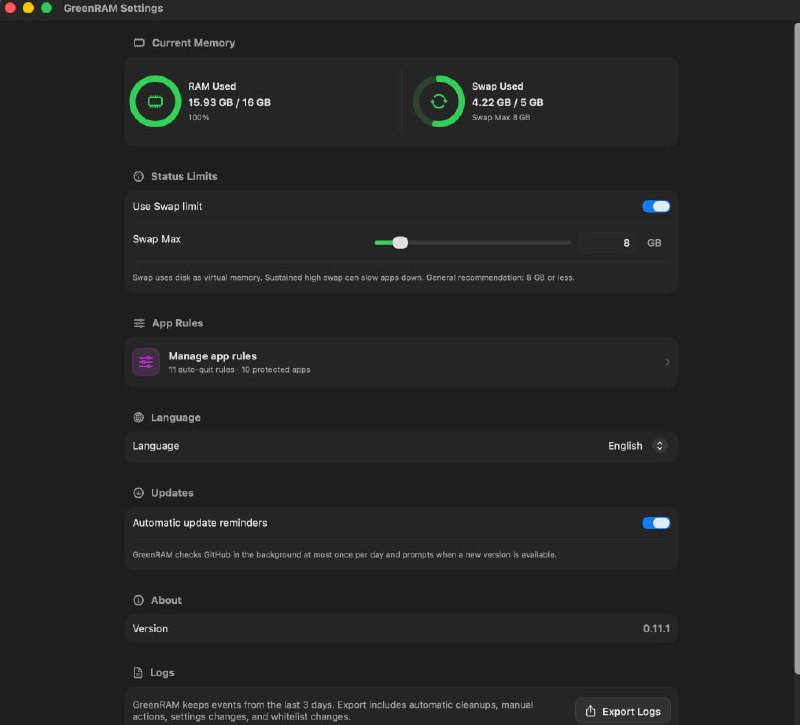Focus the Swap Max GB value field
The width and height of the screenshot is (800, 725).
click(x=608, y=243)
